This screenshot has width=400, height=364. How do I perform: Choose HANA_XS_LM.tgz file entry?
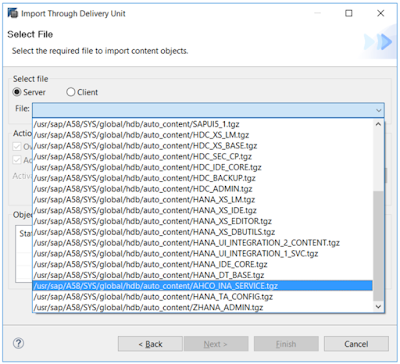(x=203, y=200)
